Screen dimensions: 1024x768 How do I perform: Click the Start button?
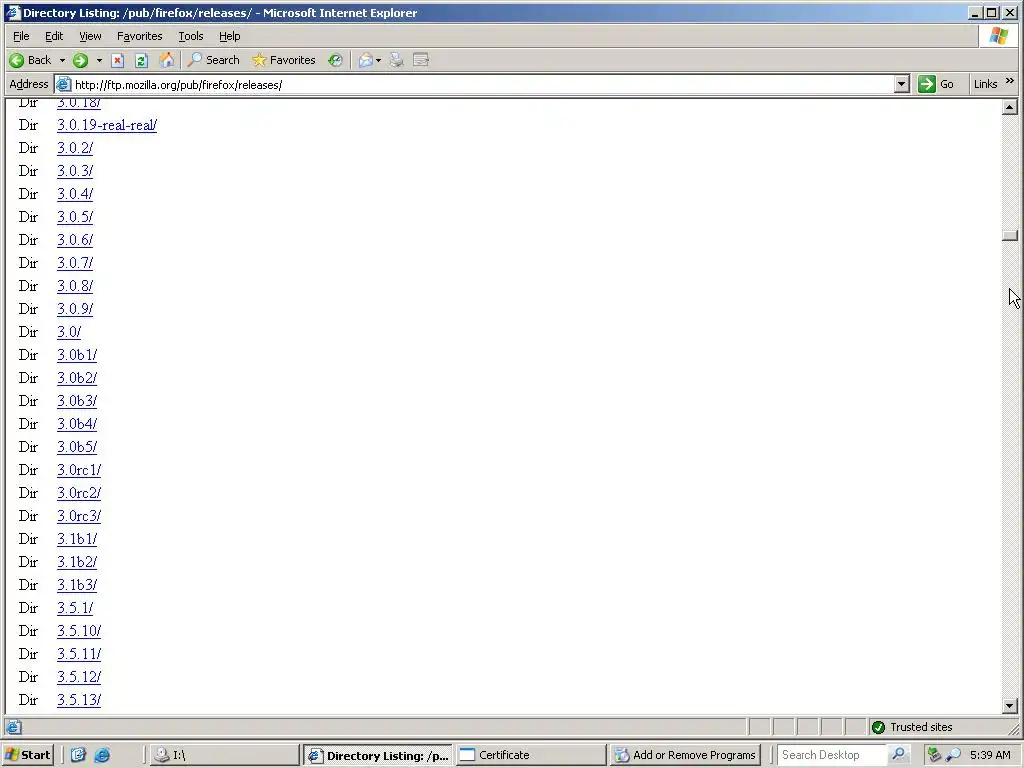27,755
